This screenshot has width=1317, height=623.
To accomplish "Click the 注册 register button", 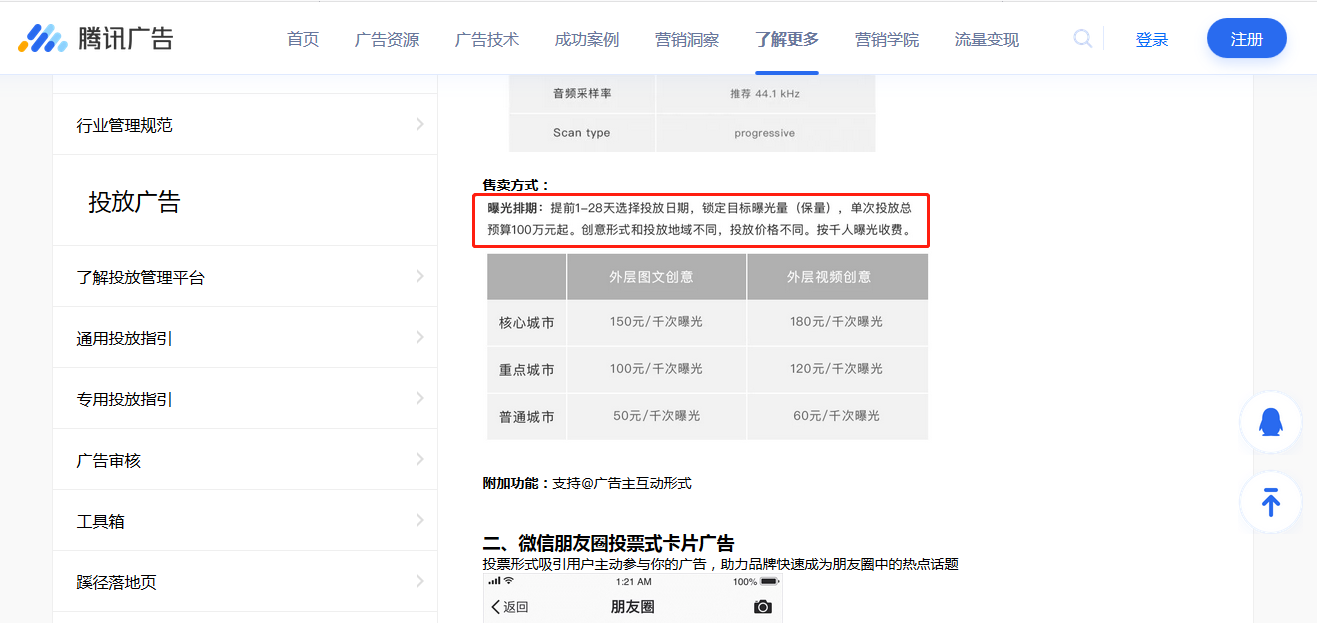I will (x=1247, y=39).
